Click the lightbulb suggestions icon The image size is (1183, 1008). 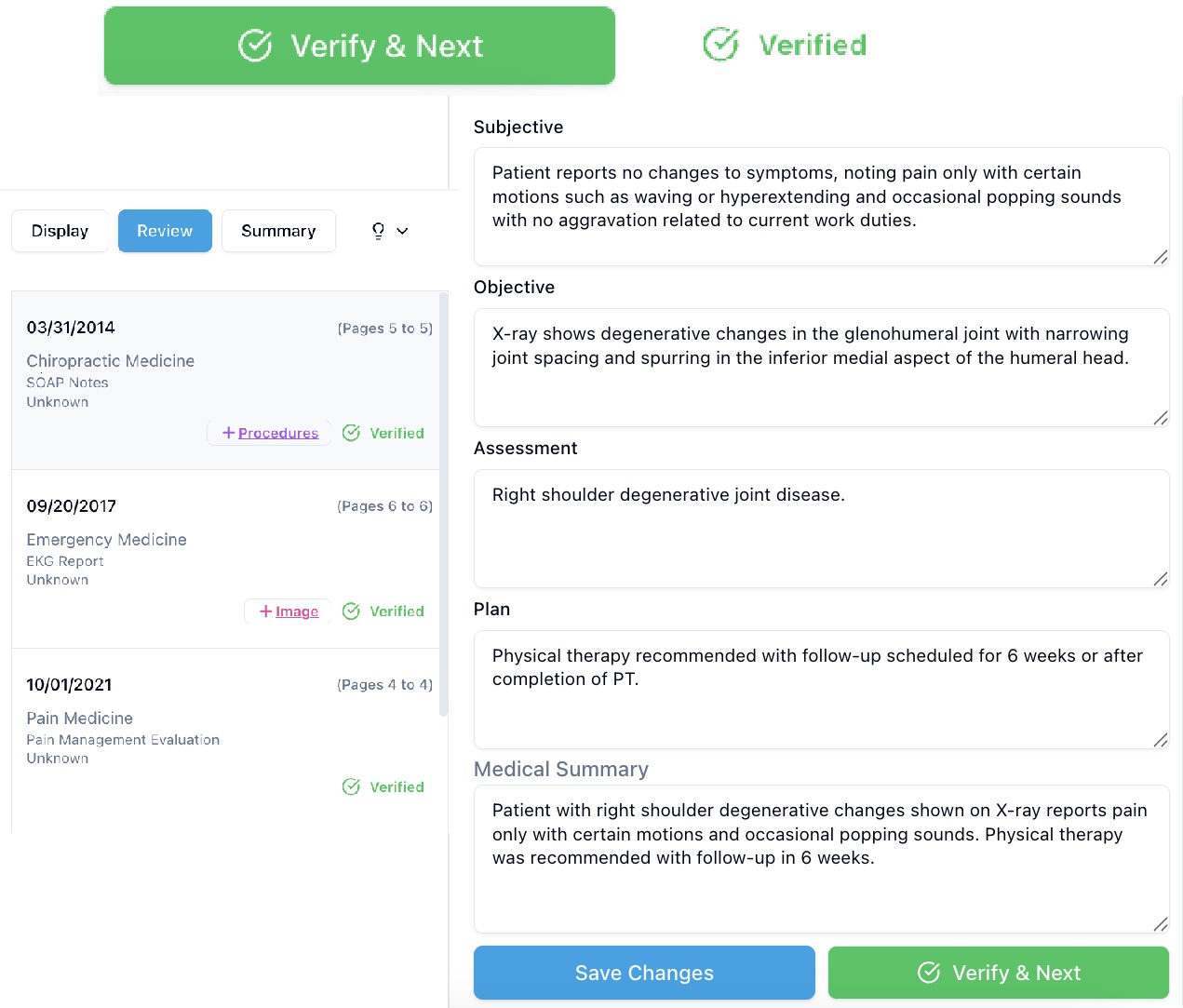pos(378,230)
